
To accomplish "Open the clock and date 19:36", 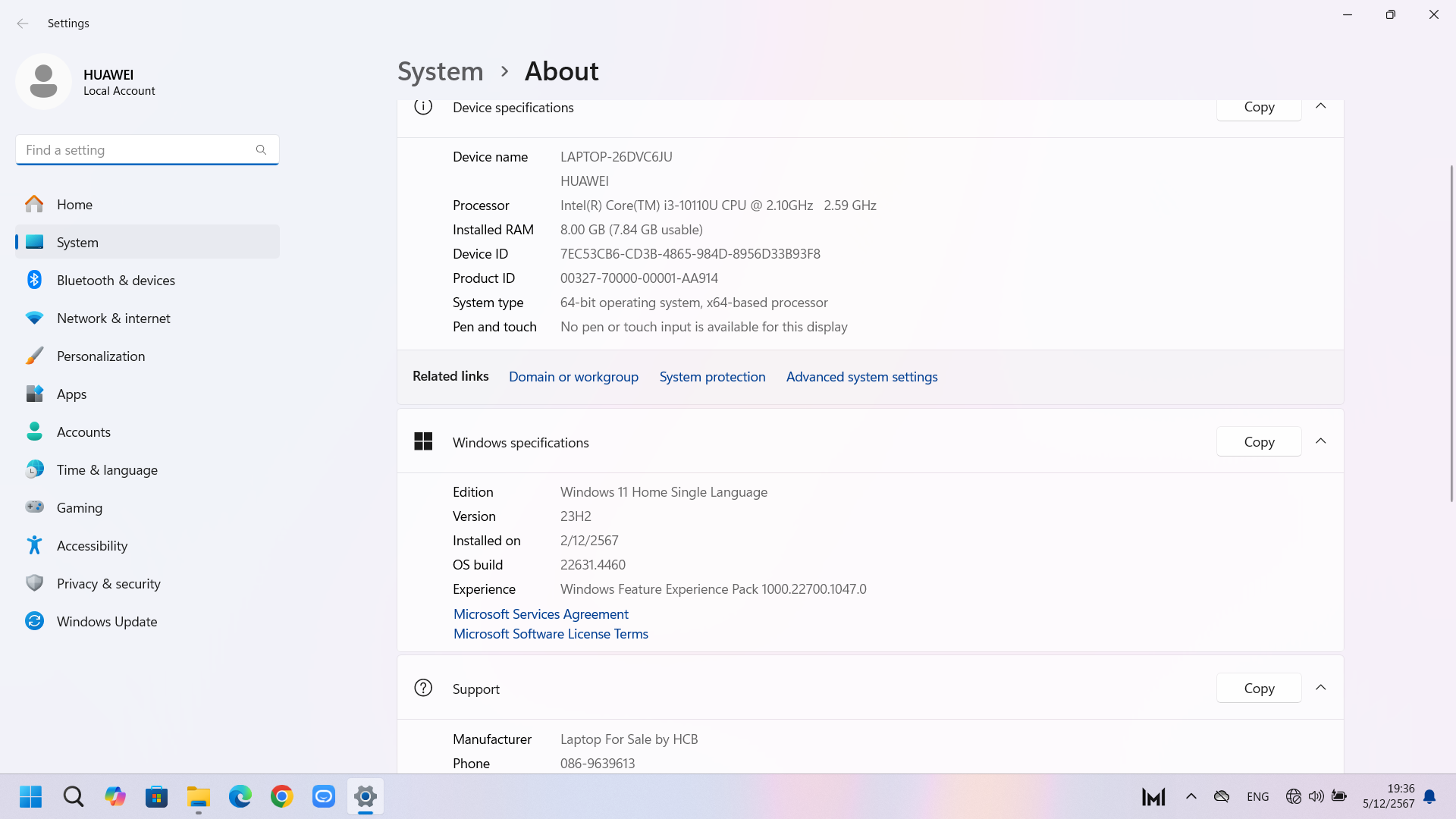I will [x=1389, y=796].
